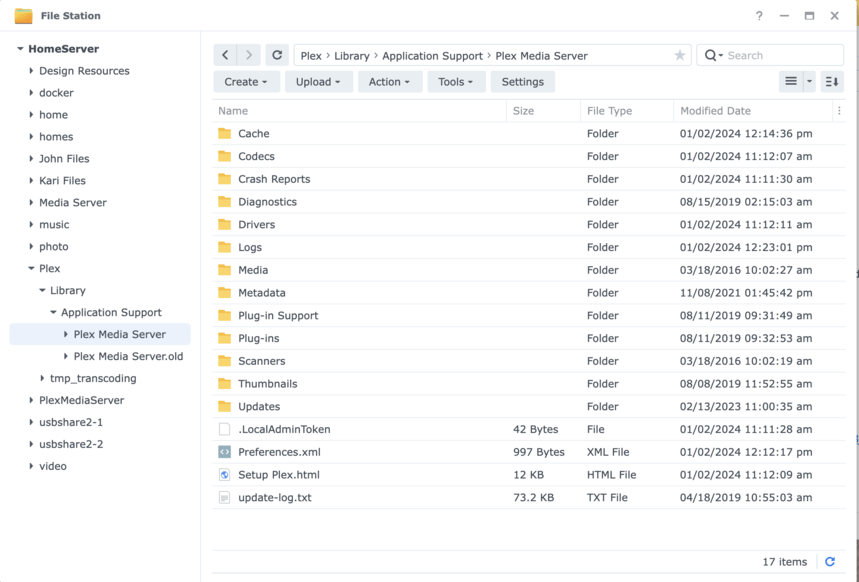
Task: Expand the video tree node
Action: (x=31, y=466)
